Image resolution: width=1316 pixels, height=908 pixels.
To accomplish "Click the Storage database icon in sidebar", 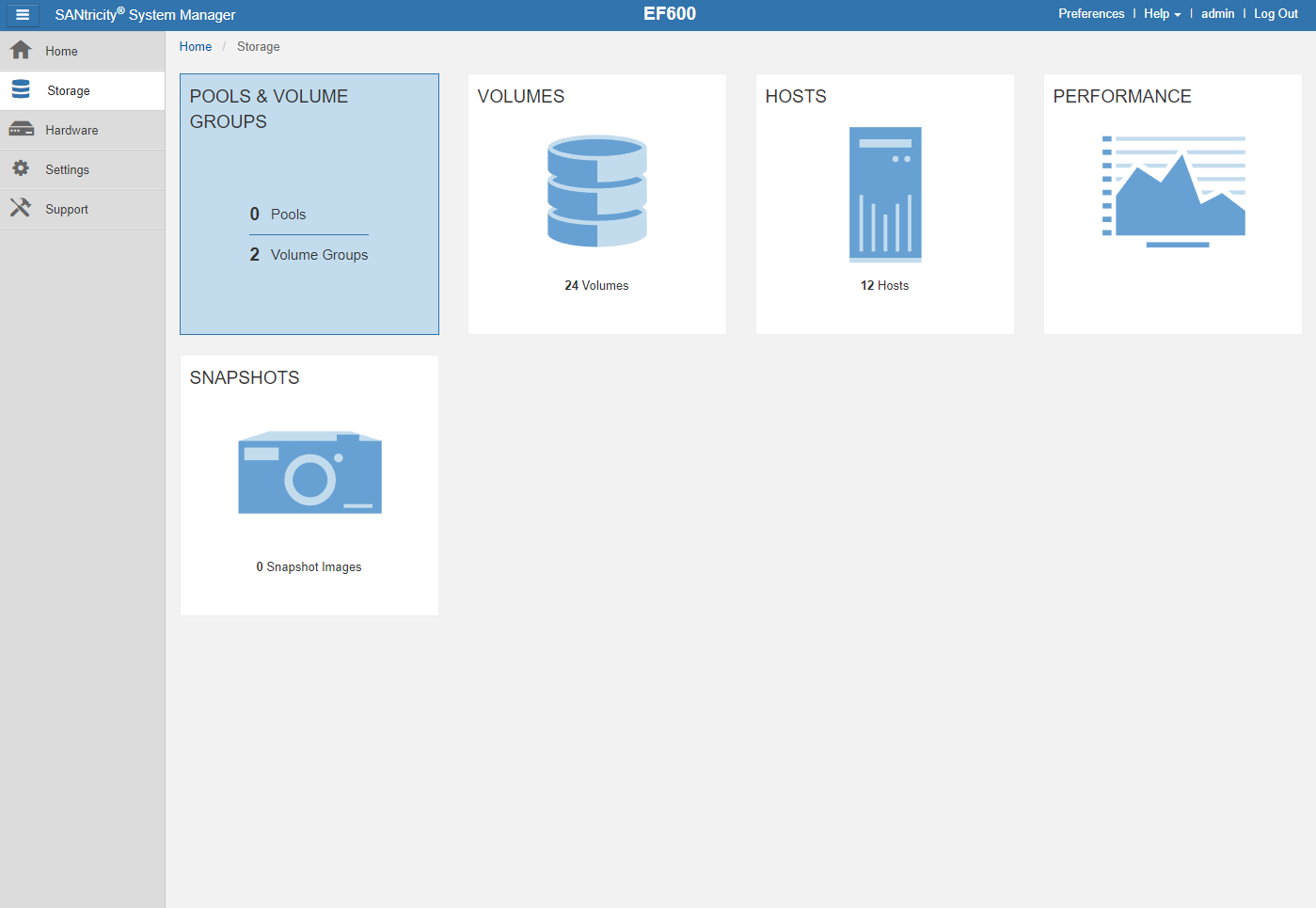I will 21,89.
